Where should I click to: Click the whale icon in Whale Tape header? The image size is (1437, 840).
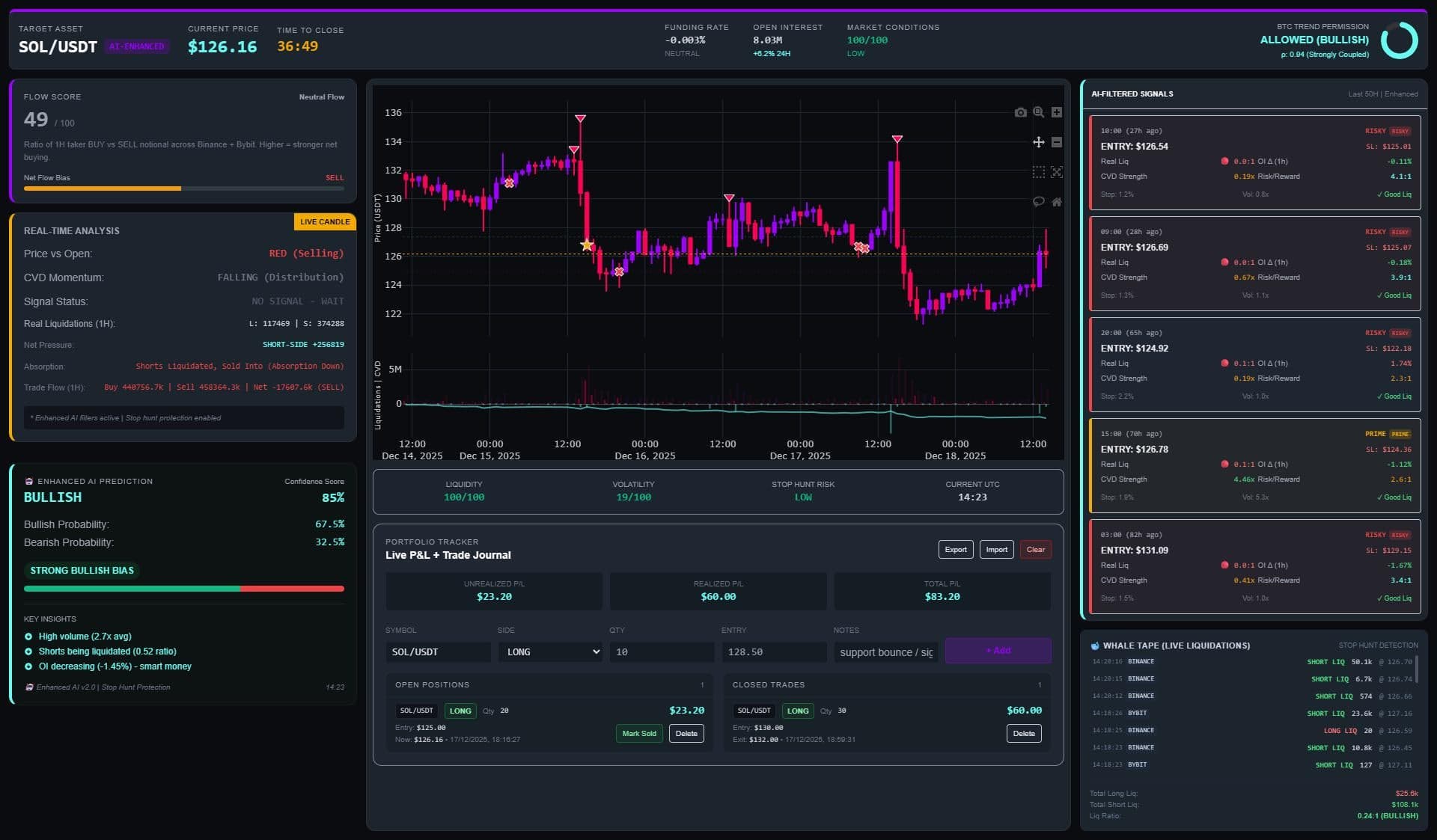(1096, 646)
